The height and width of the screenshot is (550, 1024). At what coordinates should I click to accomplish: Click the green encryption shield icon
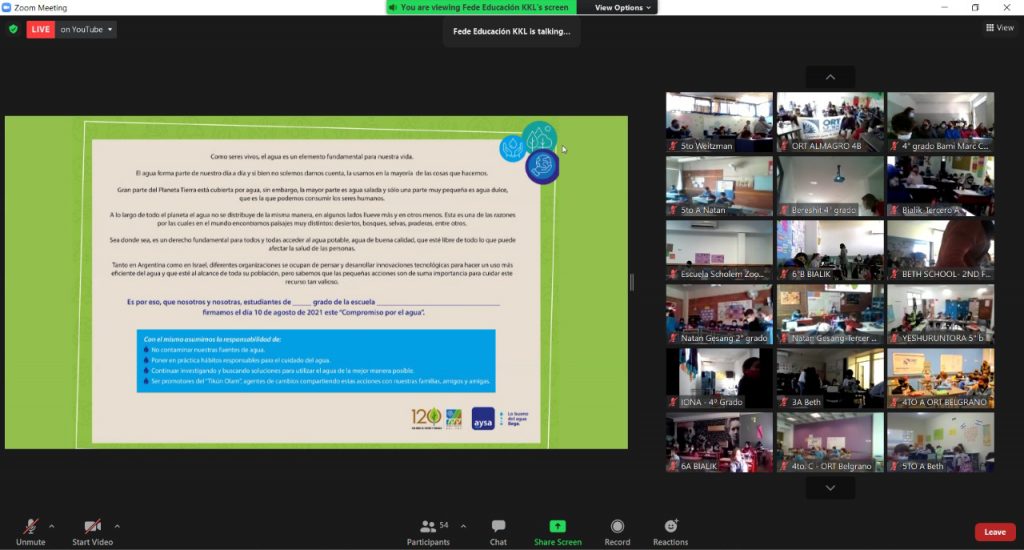click(x=13, y=29)
